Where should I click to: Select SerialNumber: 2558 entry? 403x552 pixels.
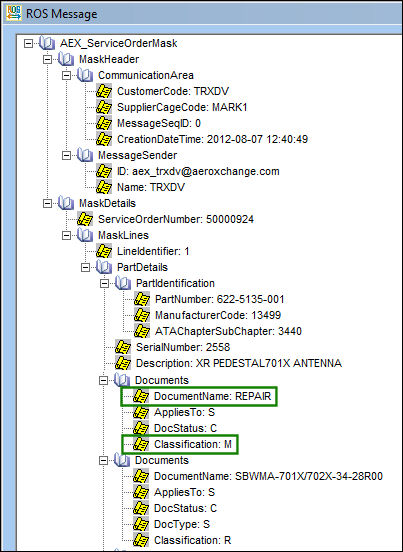[x=183, y=348]
